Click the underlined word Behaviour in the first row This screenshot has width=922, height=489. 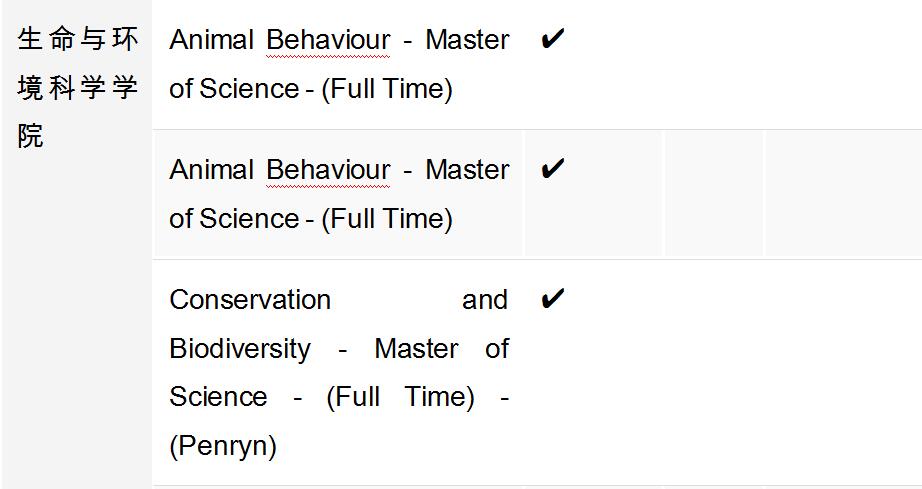(x=328, y=41)
